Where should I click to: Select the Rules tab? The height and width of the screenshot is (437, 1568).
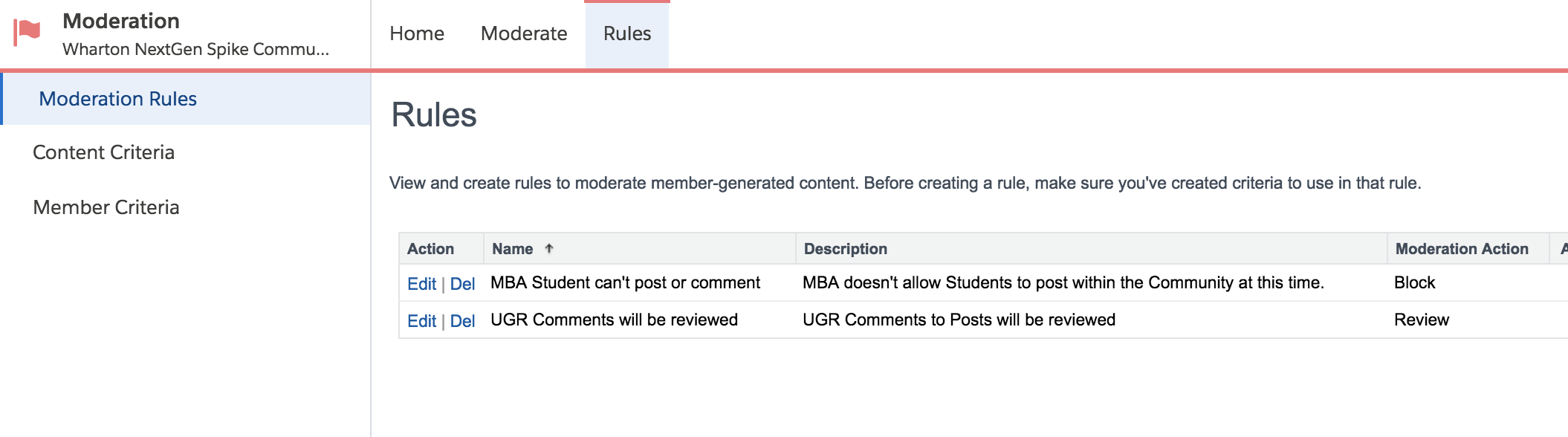[627, 33]
